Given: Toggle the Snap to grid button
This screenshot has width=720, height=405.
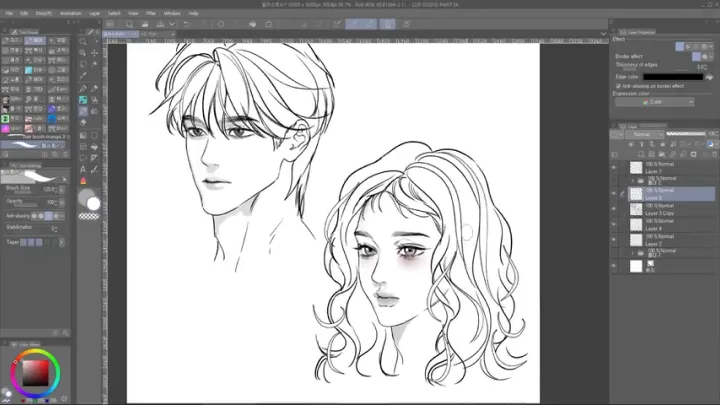Looking at the screenshot, I should tap(388, 24).
